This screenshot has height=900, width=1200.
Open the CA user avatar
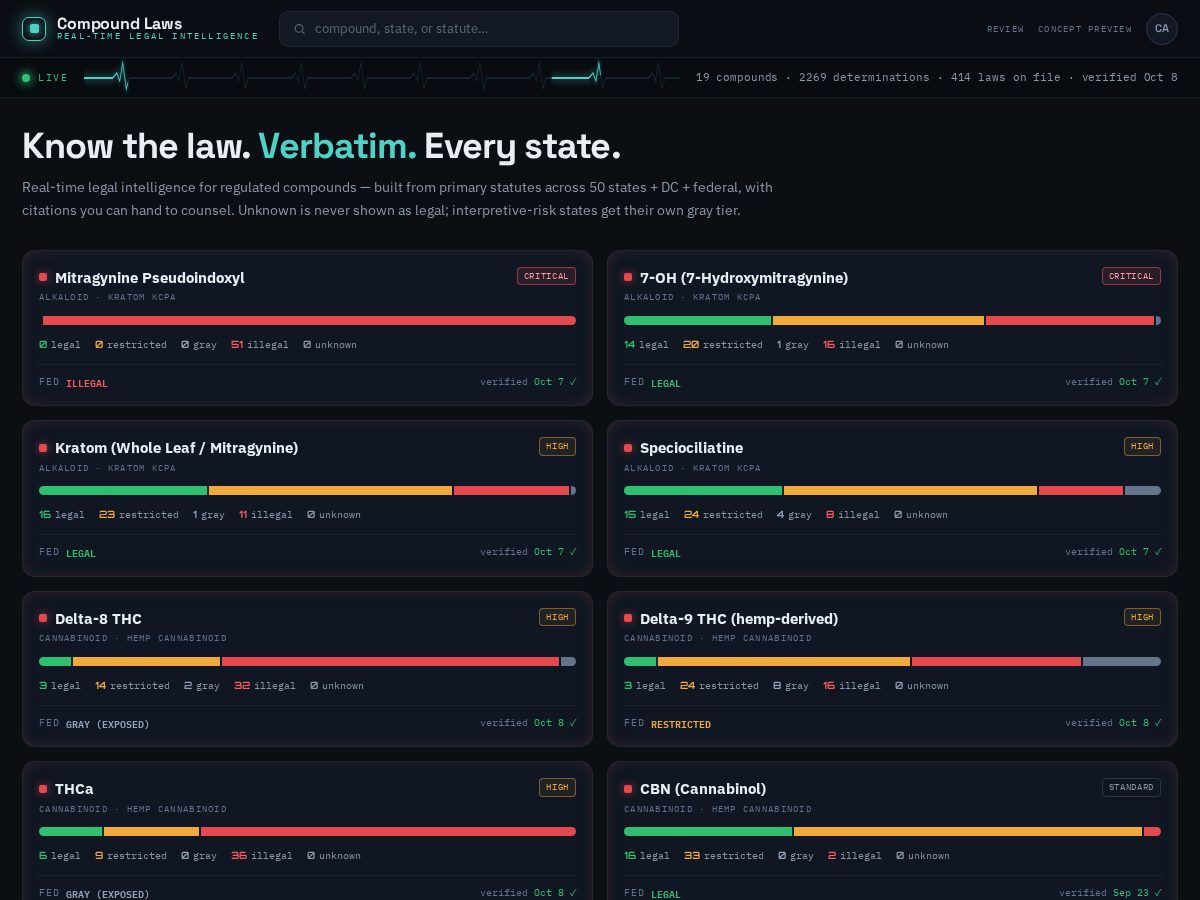pyautogui.click(x=1161, y=29)
